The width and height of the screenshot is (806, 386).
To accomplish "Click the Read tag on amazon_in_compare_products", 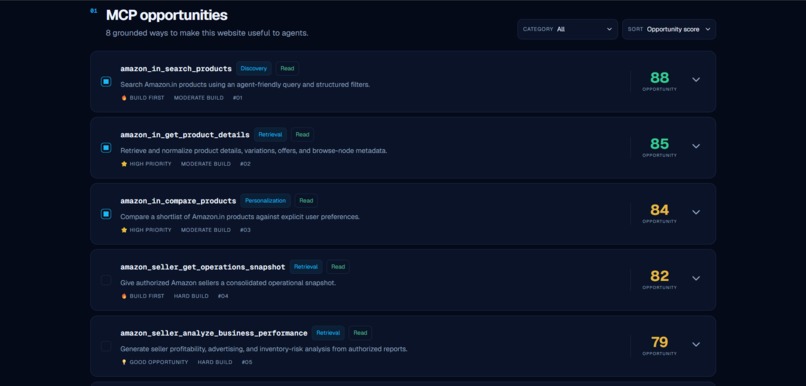I will click(306, 200).
